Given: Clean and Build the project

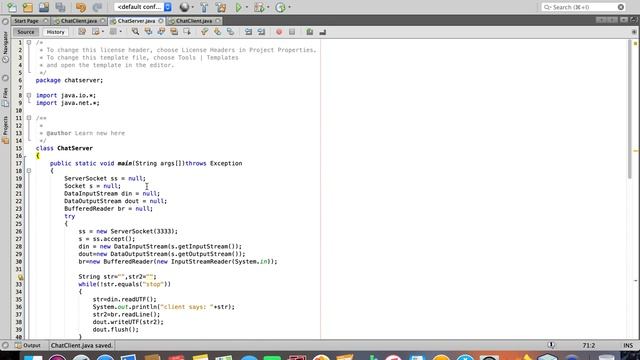Looking at the screenshot, I should [221, 7].
